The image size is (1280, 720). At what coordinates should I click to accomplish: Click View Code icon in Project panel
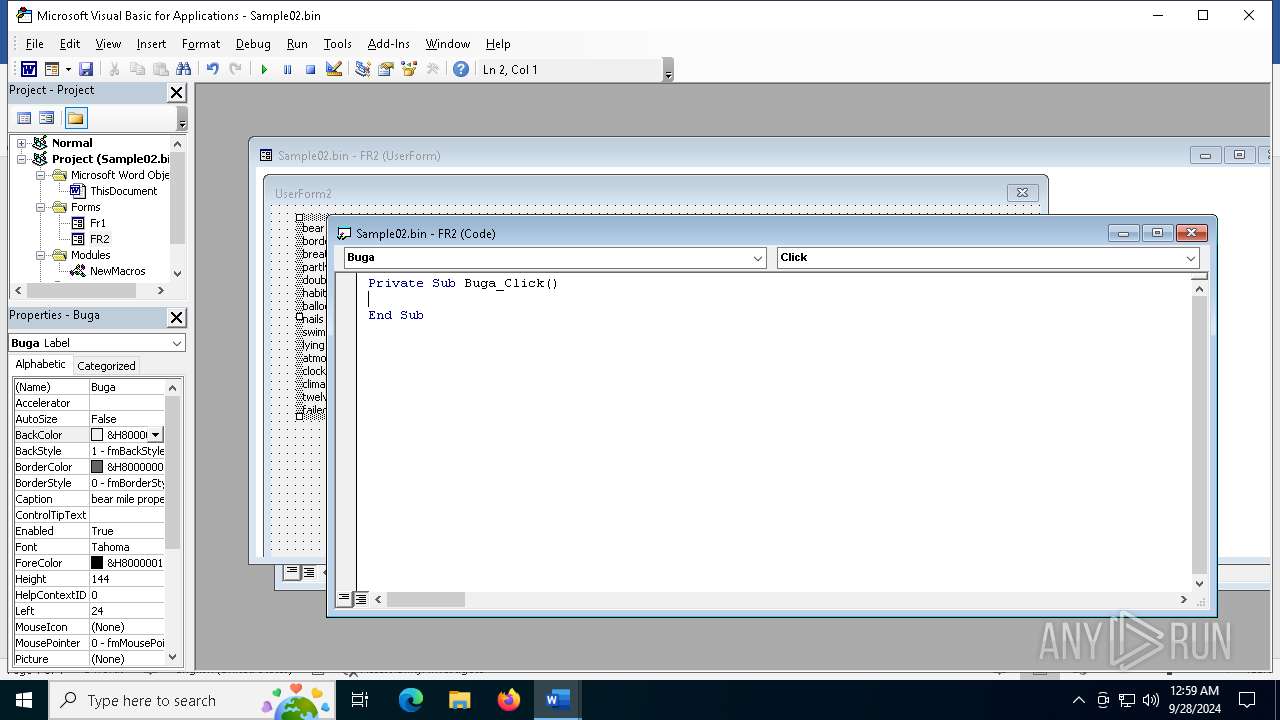(24, 118)
